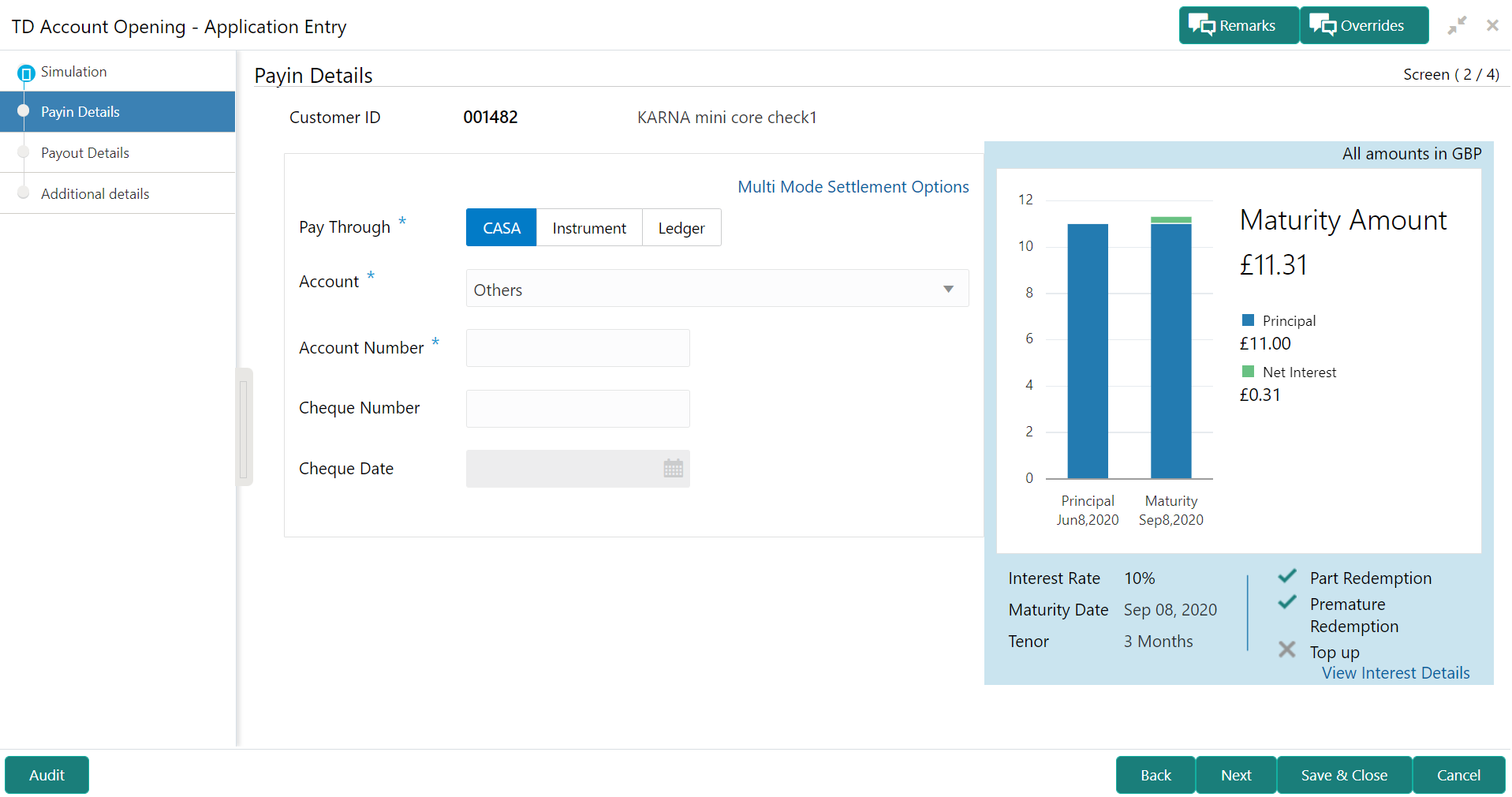The width and height of the screenshot is (1512, 797).
Task: Click the Maturity bar in the chart
Action: 1171,348
